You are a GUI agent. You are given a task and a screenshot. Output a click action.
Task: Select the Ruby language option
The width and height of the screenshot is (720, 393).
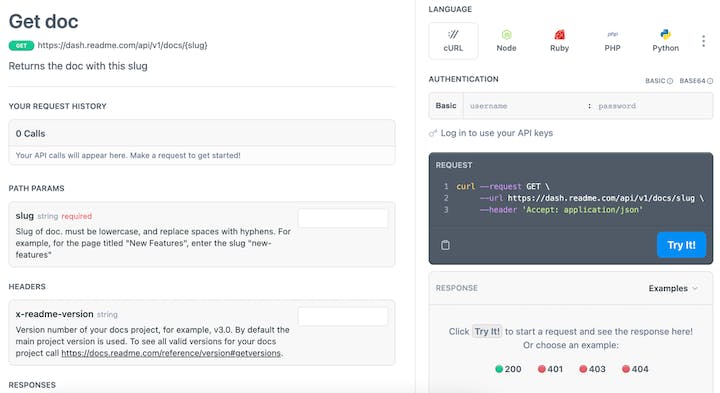tap(559, 41)
